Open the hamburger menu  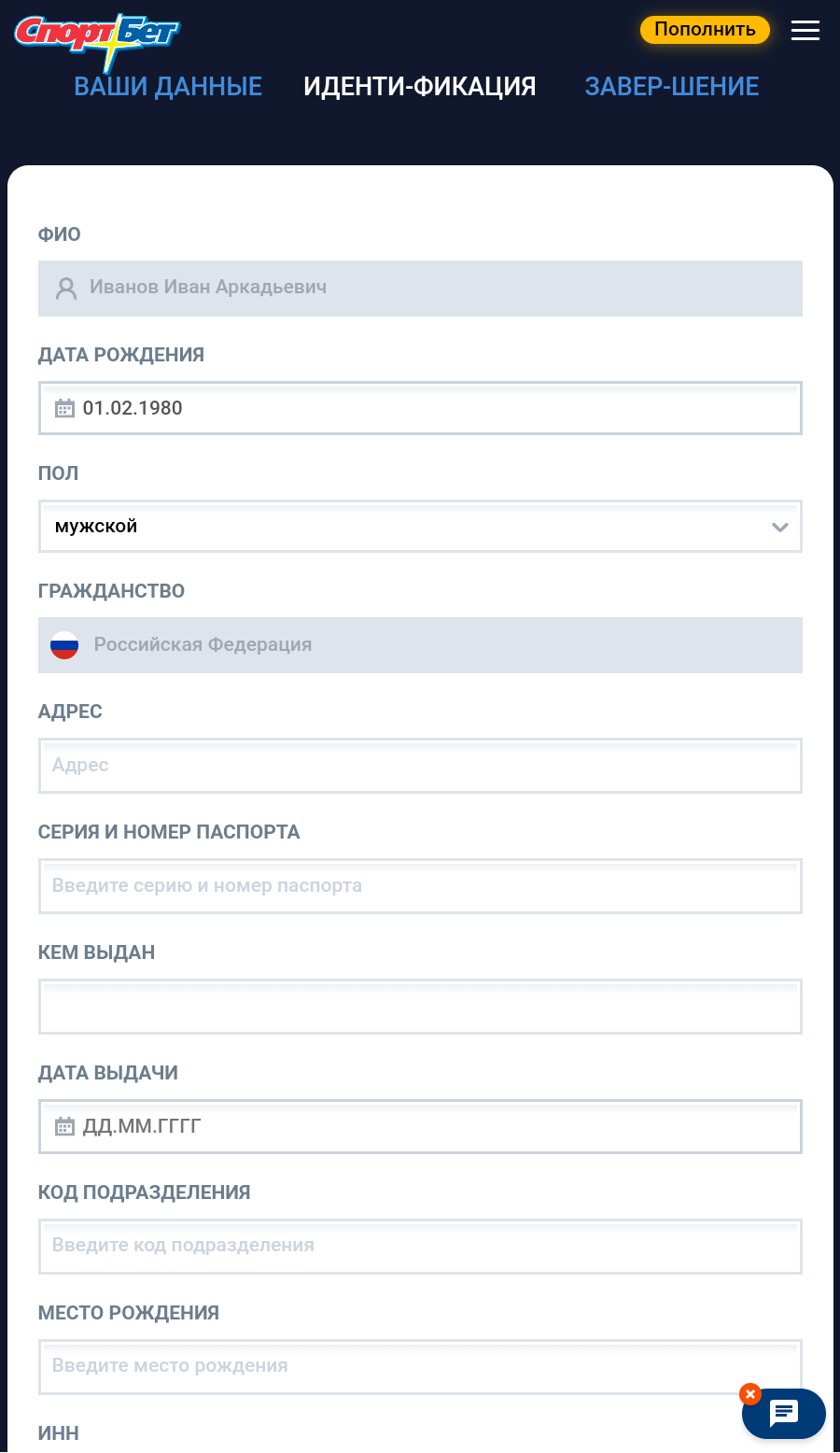click(x=805, y=30)
